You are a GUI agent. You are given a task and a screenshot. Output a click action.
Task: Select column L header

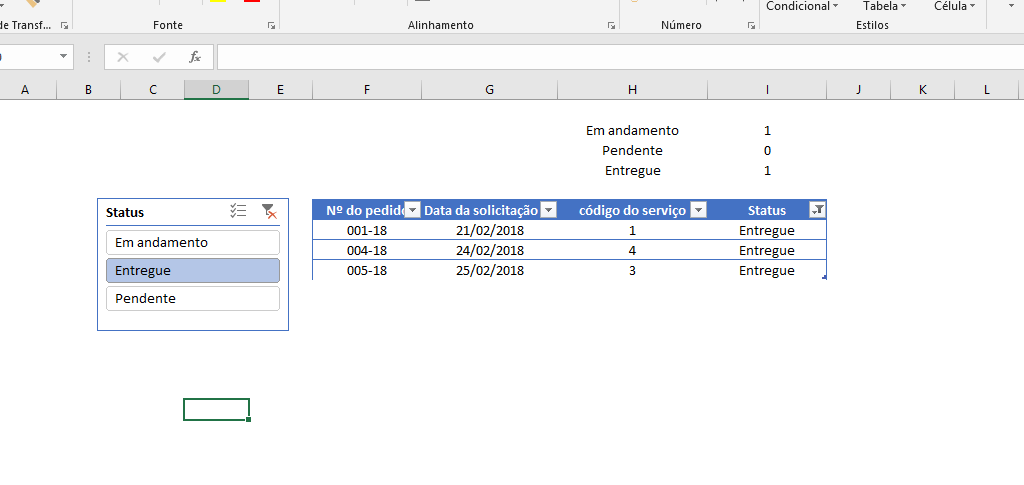point(986,89)
